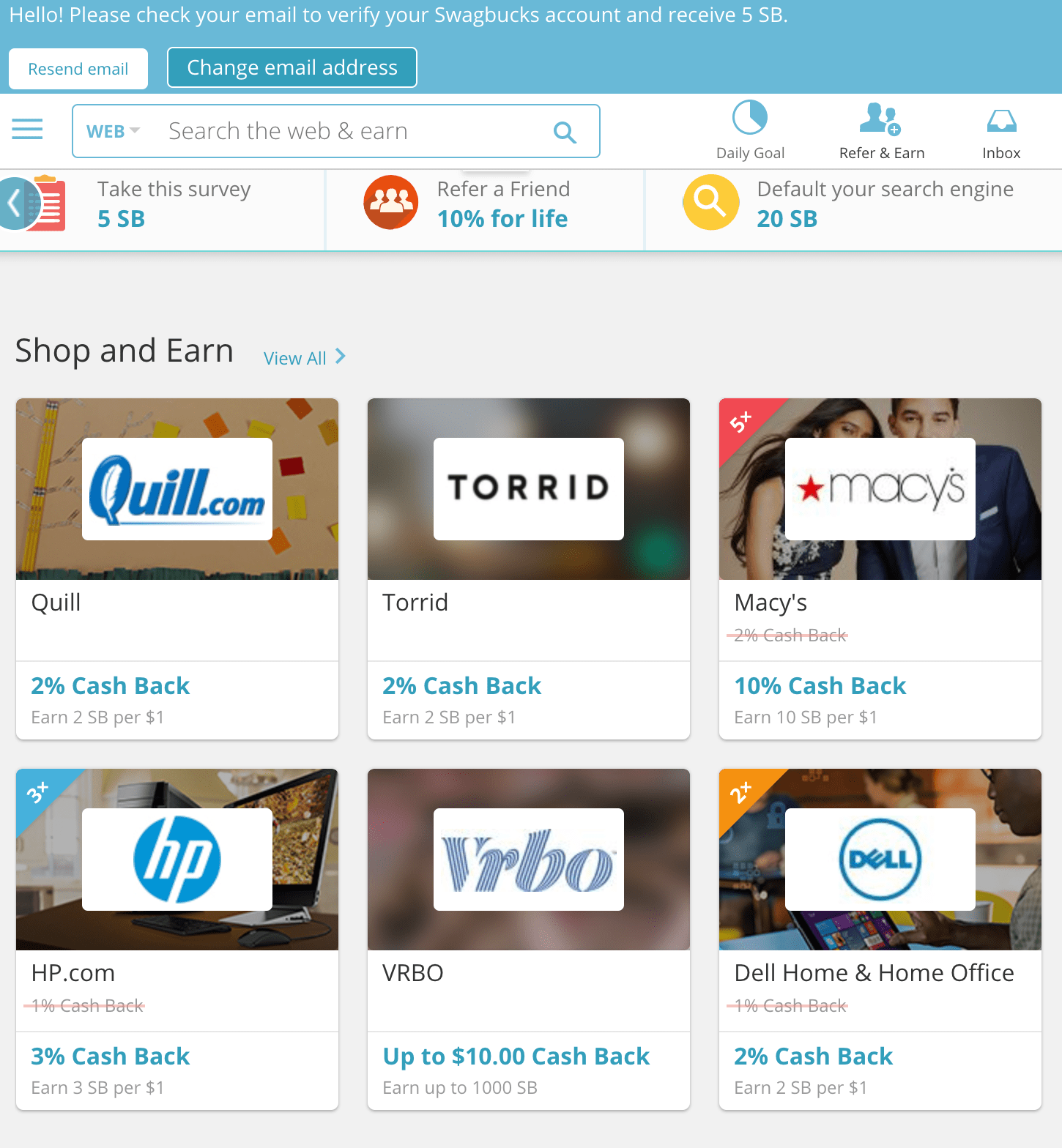The image size is (1062, 1148).
Task: Click the Refer & Earn people icon
Action: click(x=880, y=119)
